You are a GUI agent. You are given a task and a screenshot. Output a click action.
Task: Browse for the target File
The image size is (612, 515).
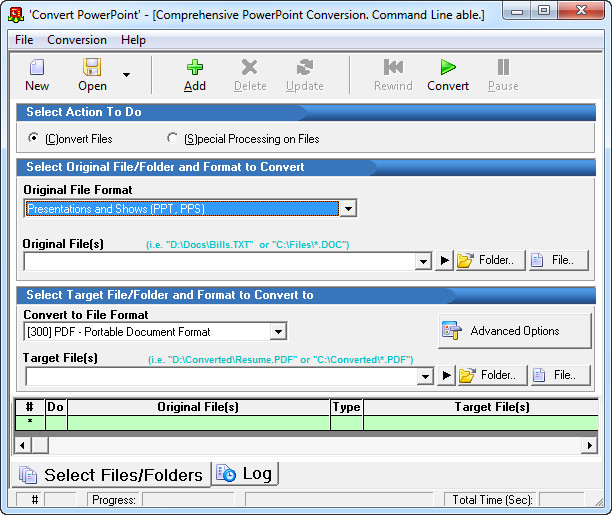pyautogui.click(x=560, y=376)
